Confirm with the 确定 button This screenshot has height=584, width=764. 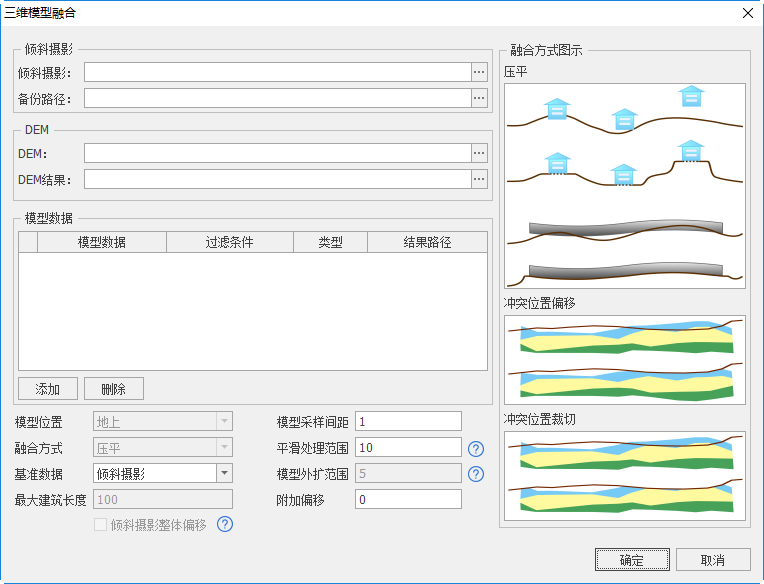631,559
